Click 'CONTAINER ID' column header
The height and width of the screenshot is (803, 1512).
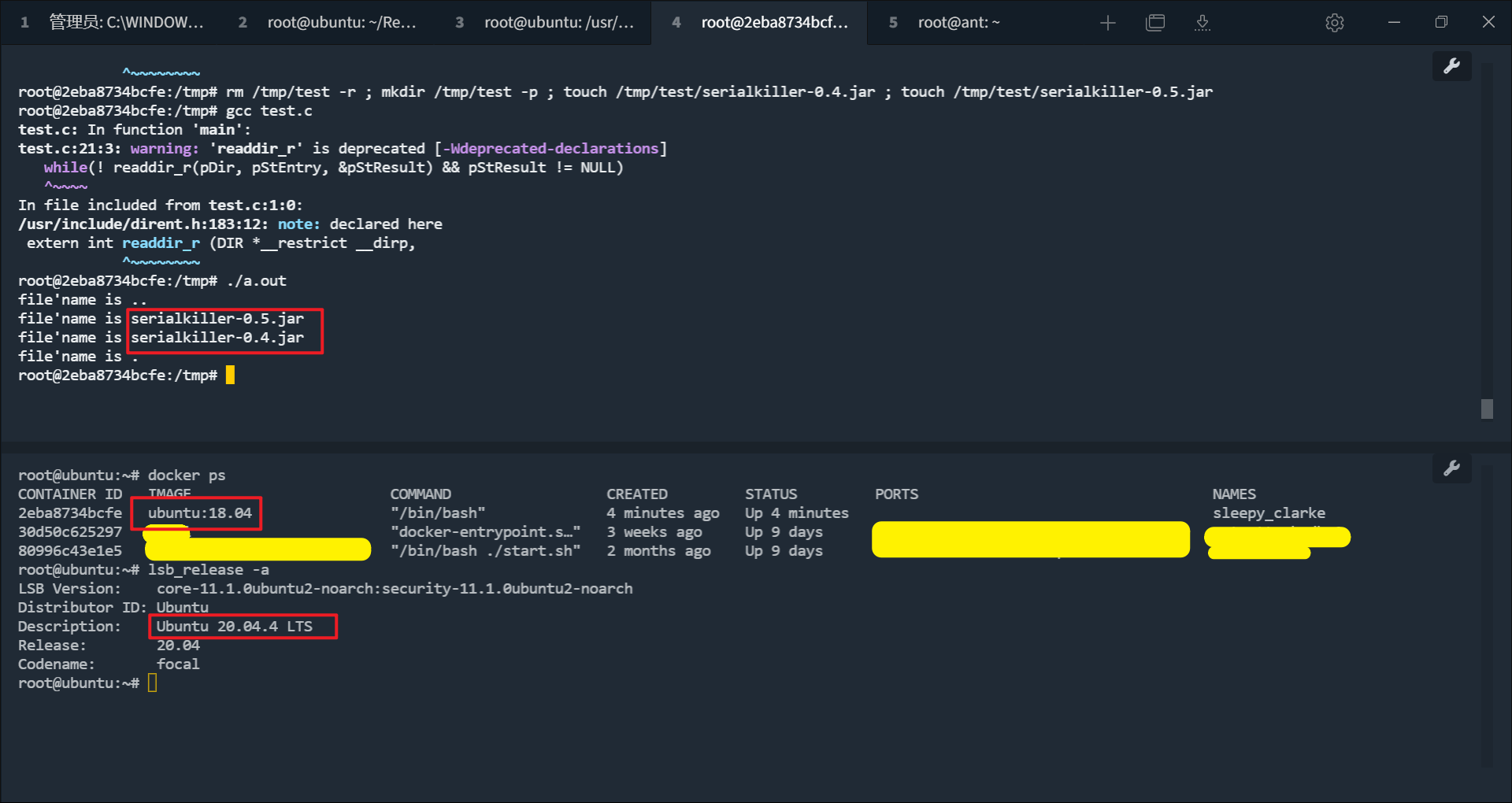pyautogui.click(x=70, y=494)
